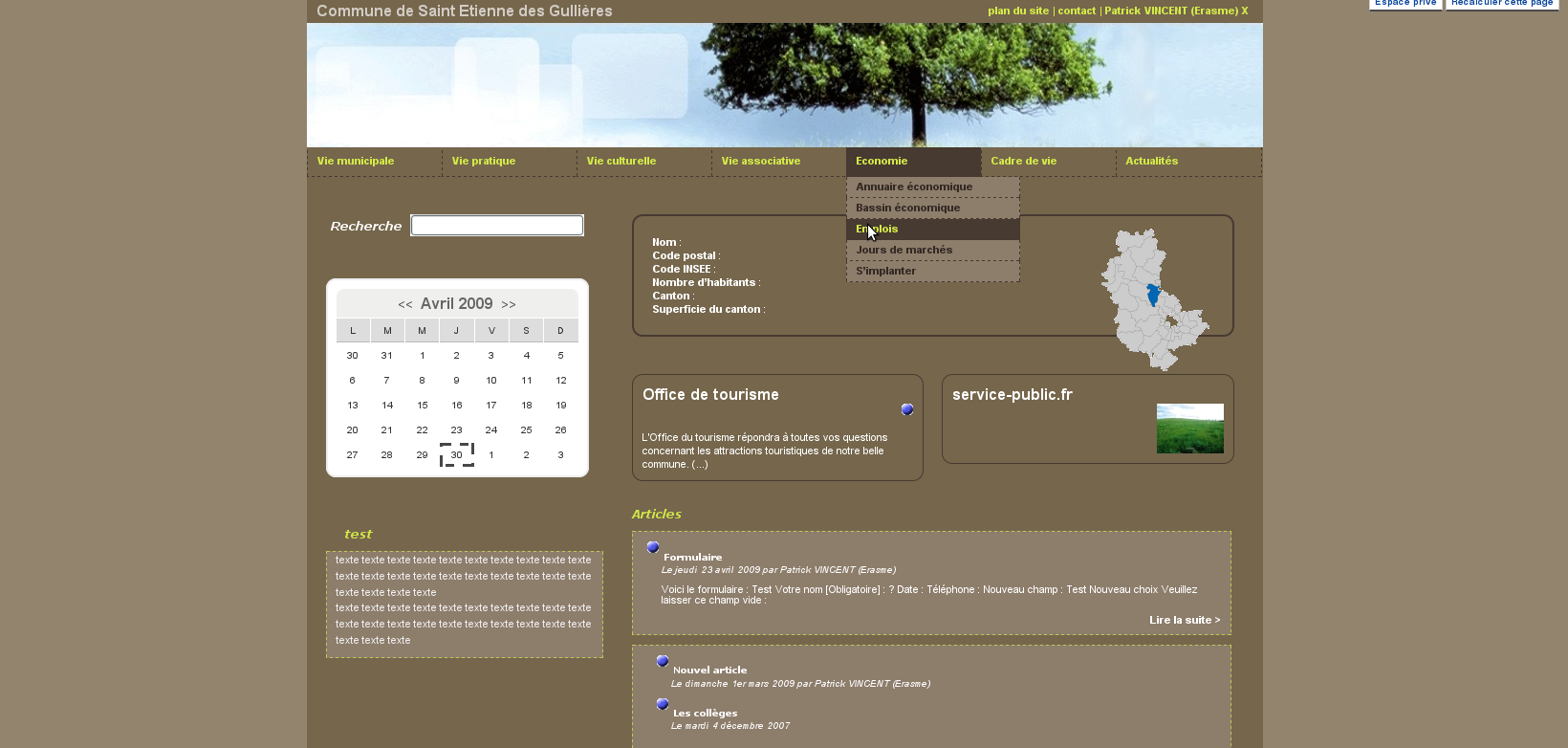The height and width of the screenshot is (748, 1568).
Task: Open the contact link in header
Action: click(1077, 11)
